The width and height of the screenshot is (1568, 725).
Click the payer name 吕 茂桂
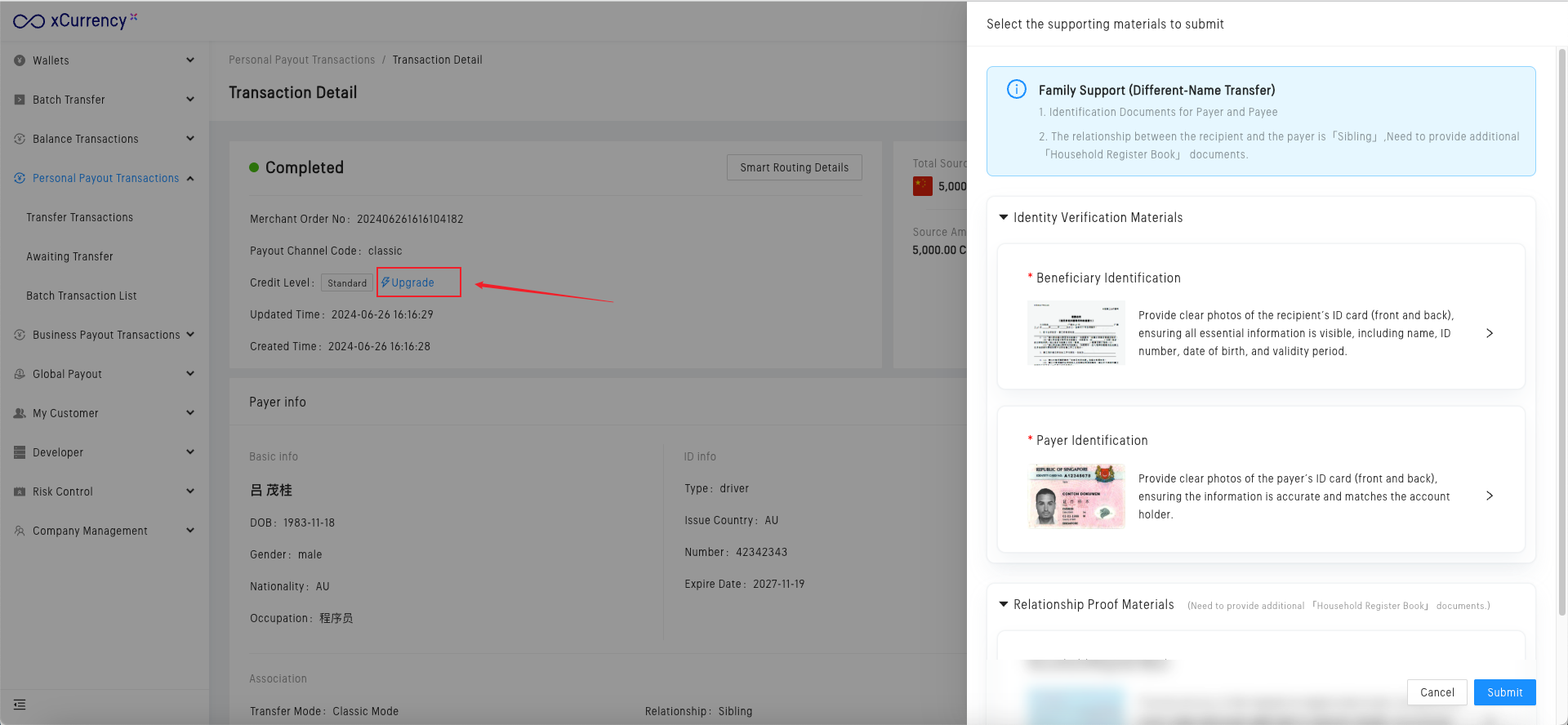271,490
